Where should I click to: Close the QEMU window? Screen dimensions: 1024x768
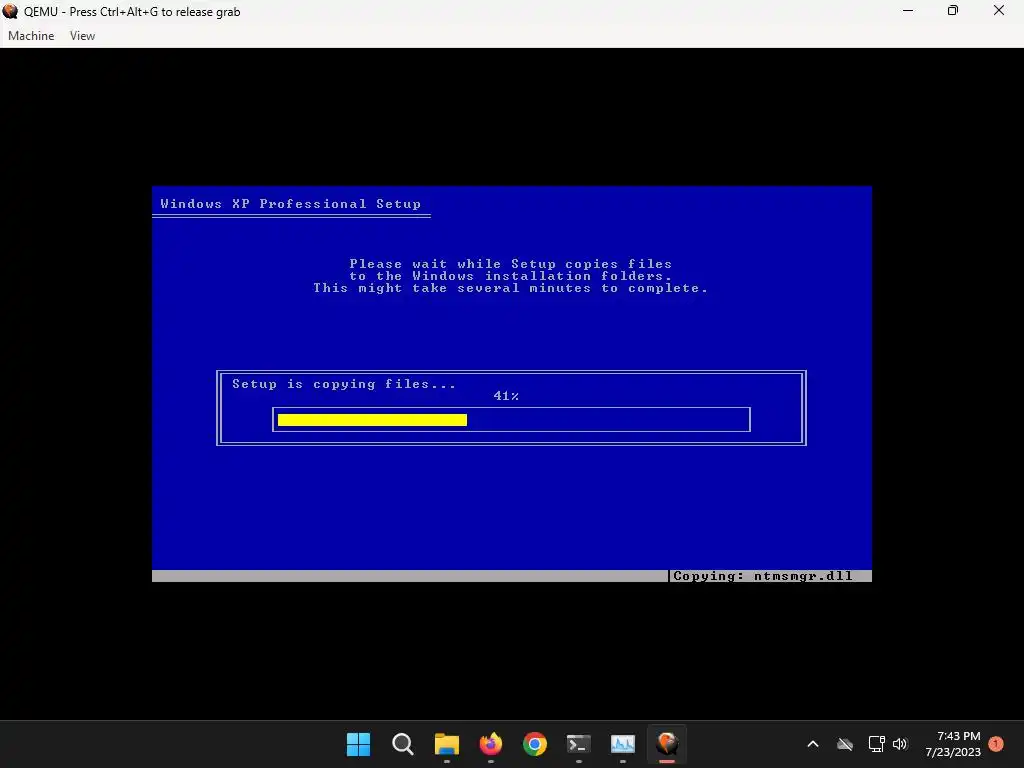pos(999,11)
